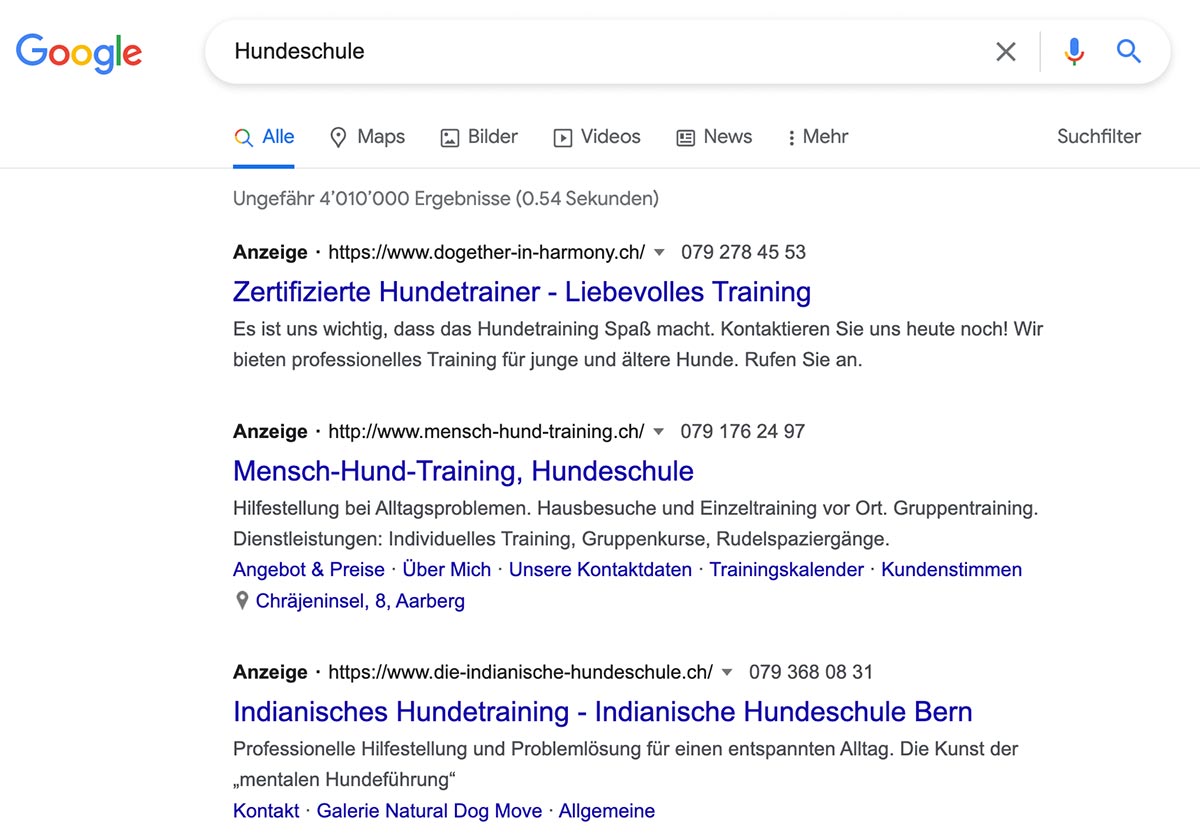Open the Mehr options menu
This screenshot has width=1200, height=837.
817,136
